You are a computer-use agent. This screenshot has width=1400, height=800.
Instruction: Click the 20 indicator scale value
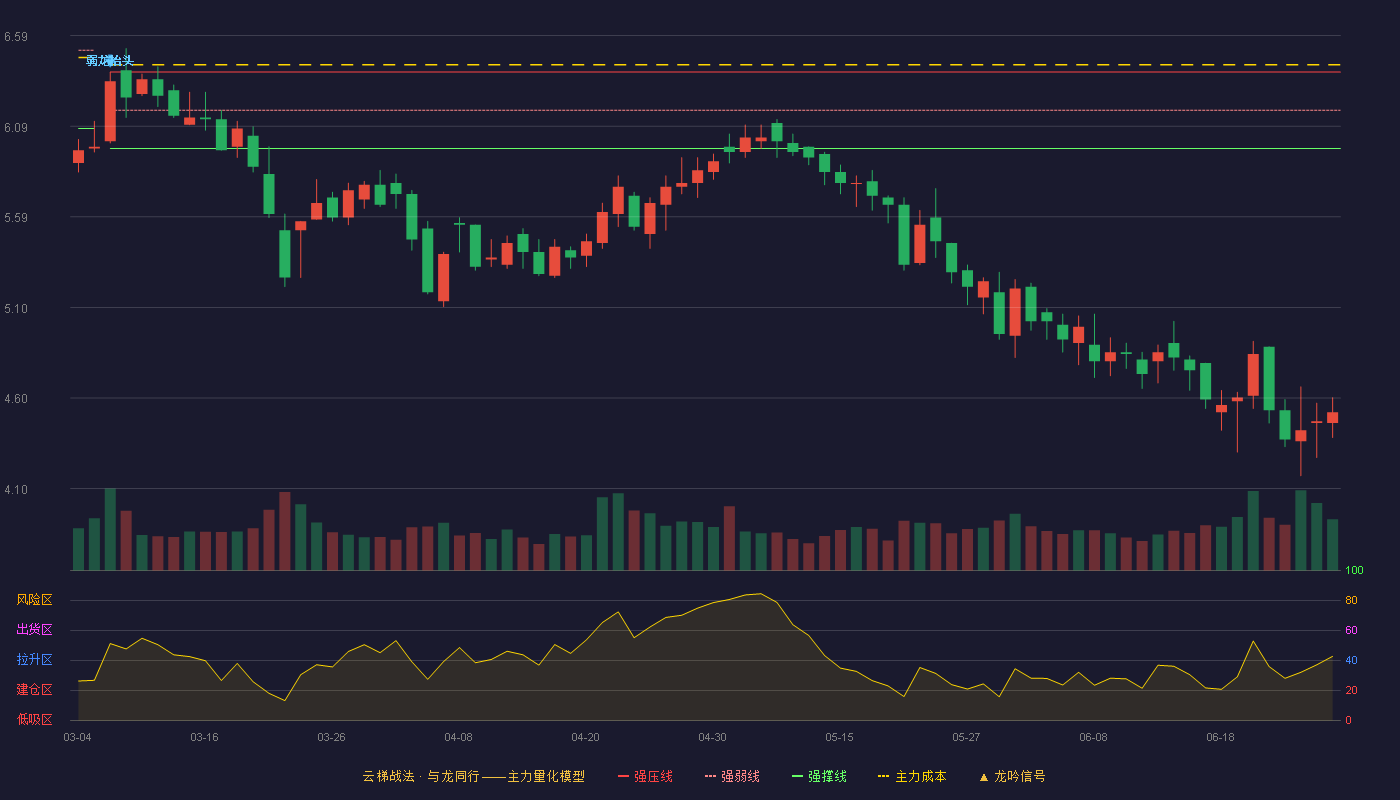(x=1351, y=690)
